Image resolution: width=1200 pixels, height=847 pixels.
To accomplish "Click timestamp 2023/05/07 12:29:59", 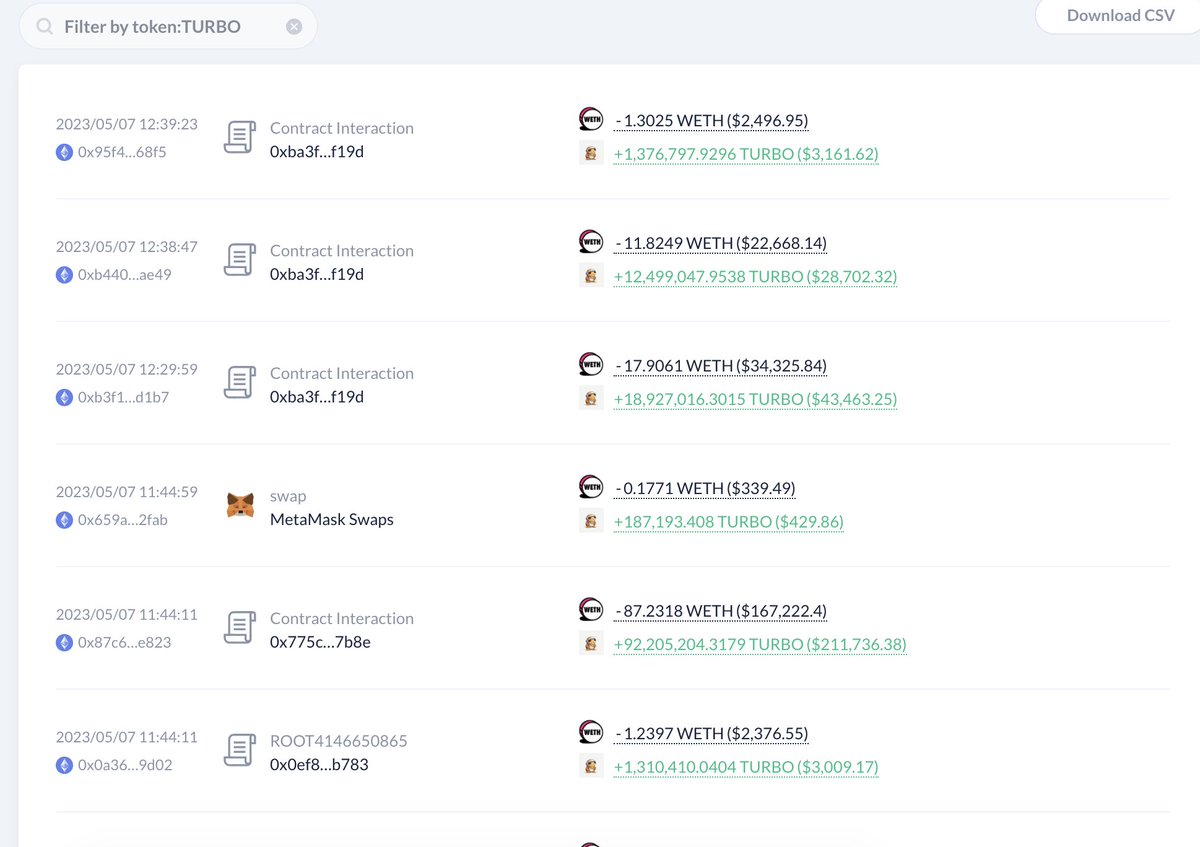I will click(x=127, y=369).
